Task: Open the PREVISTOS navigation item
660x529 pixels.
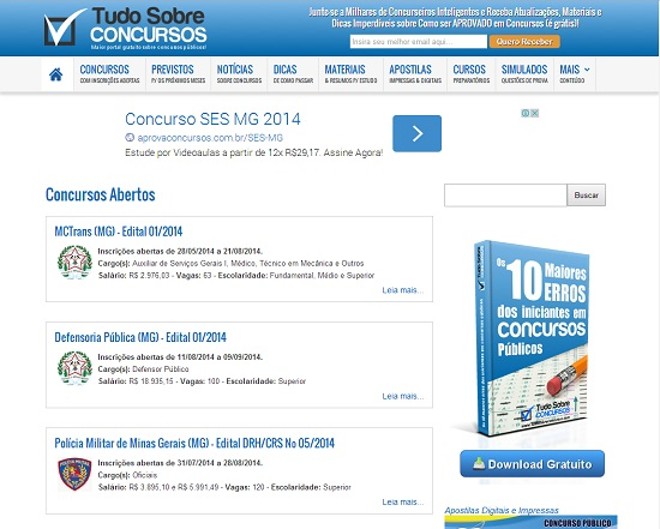Action: [x=178, y=74]
